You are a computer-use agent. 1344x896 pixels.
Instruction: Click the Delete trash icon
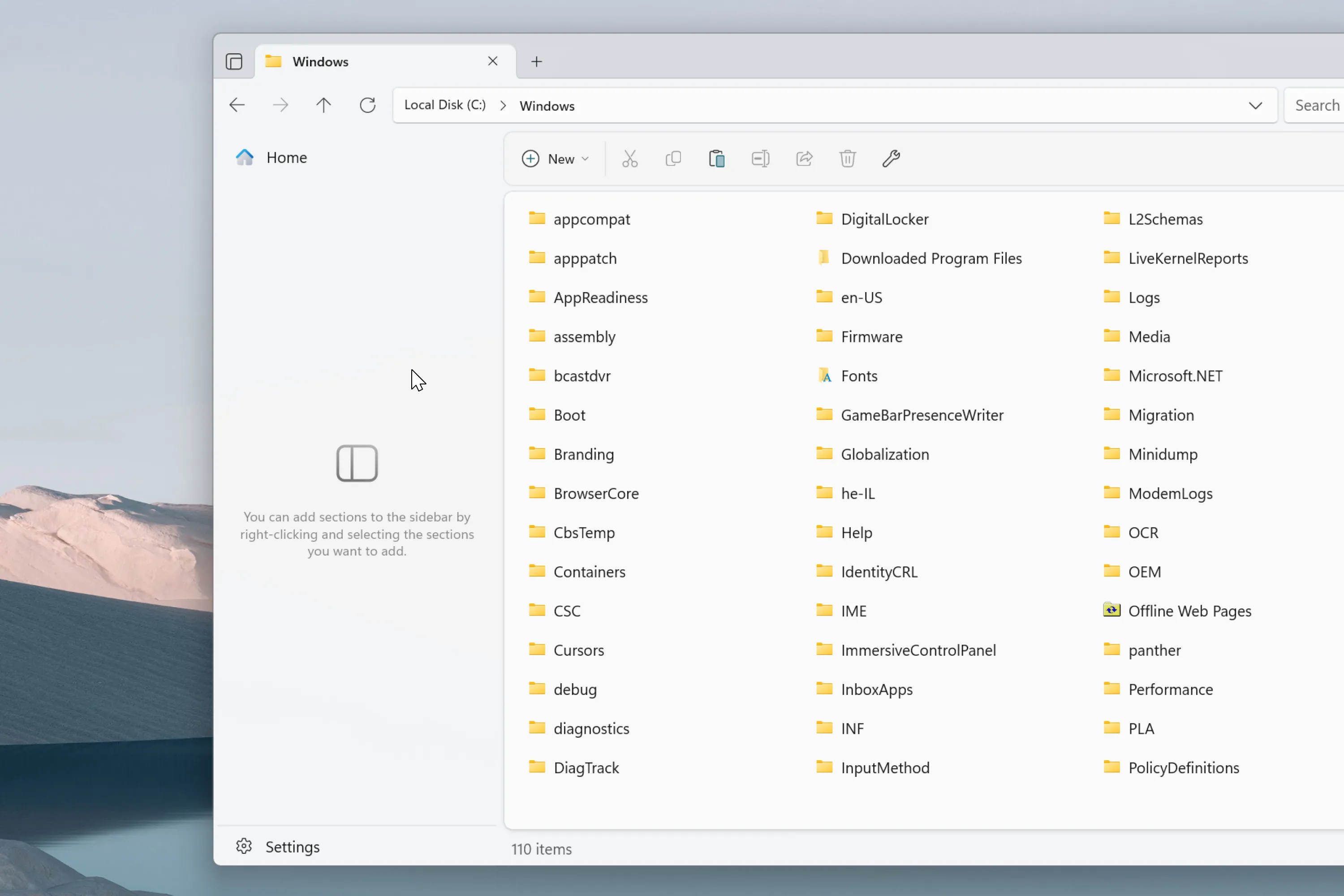pos(847,158)
